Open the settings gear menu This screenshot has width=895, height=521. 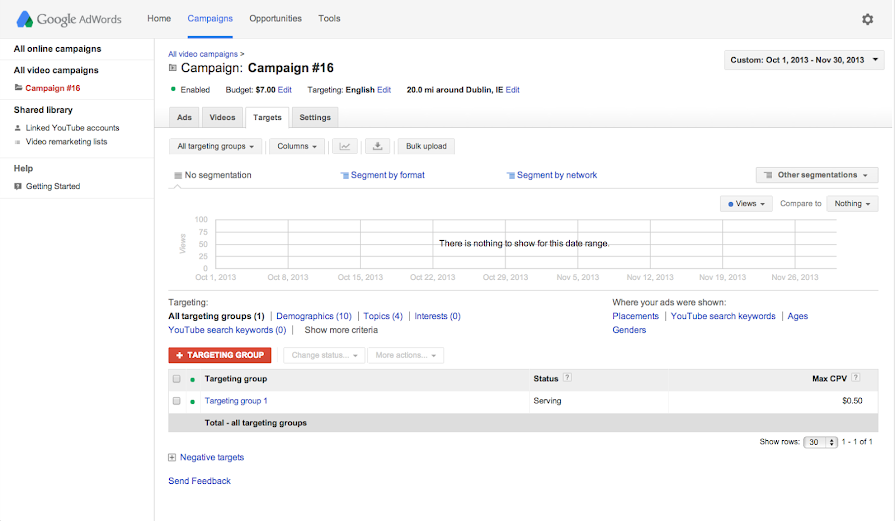[x=867, y=19]
